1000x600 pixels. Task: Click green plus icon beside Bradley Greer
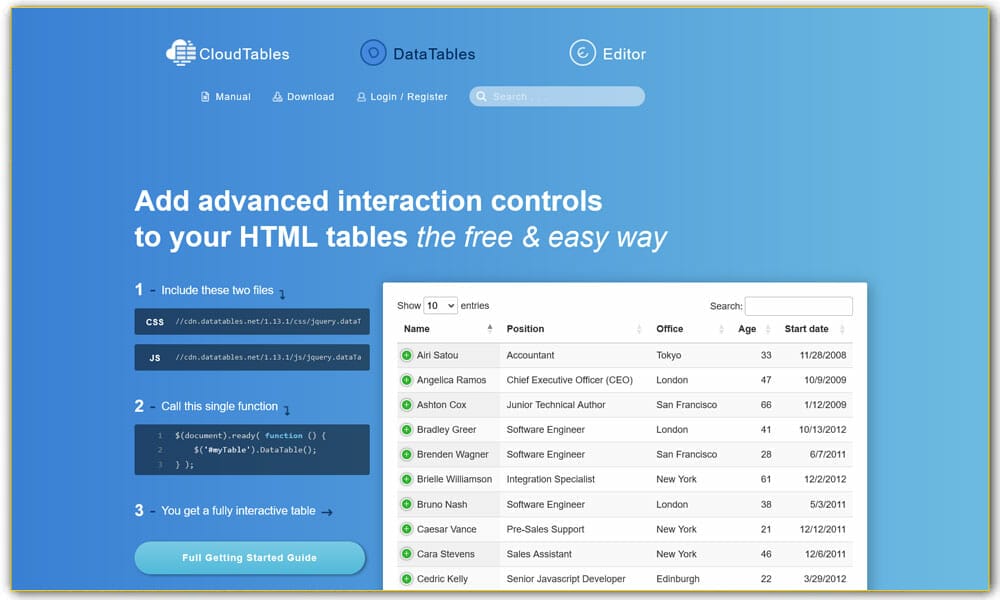tap(407, 430)
